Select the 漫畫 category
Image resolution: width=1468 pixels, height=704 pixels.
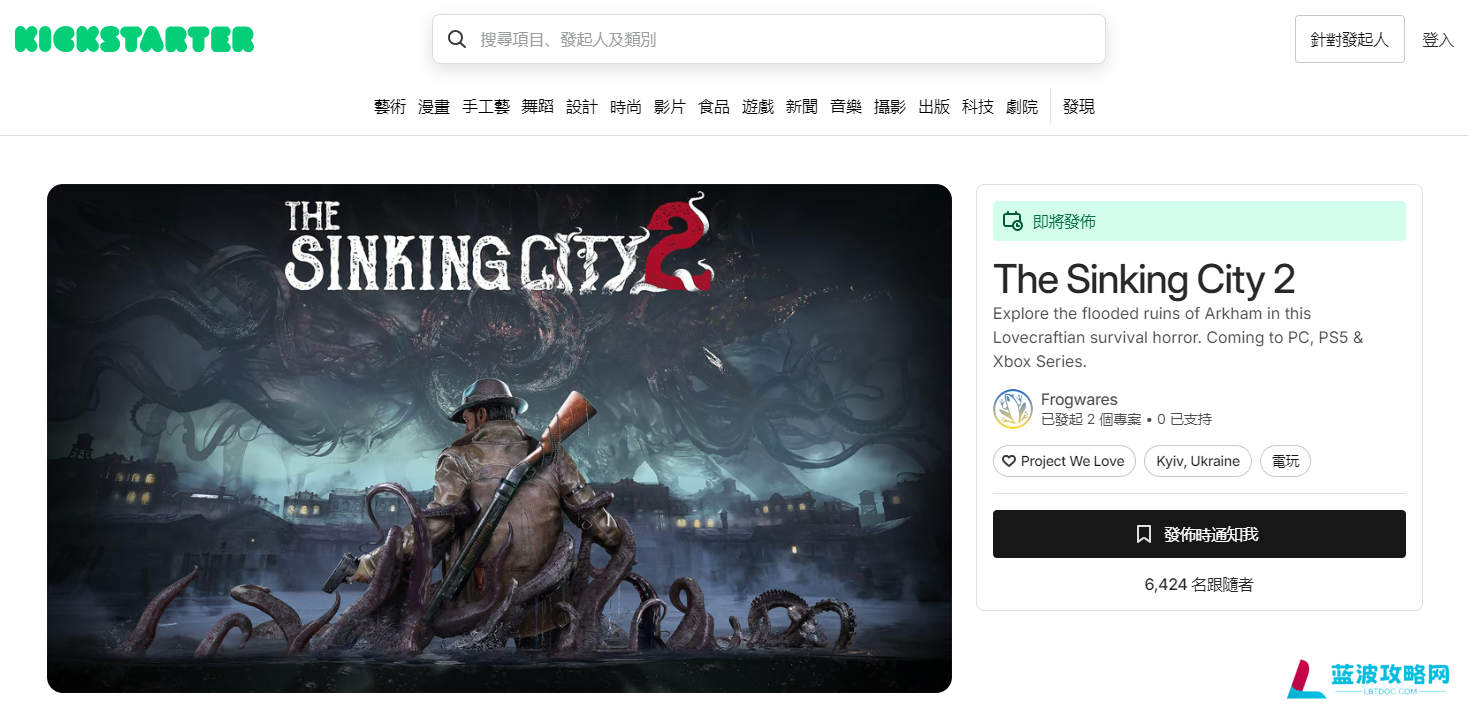(434, 106)
